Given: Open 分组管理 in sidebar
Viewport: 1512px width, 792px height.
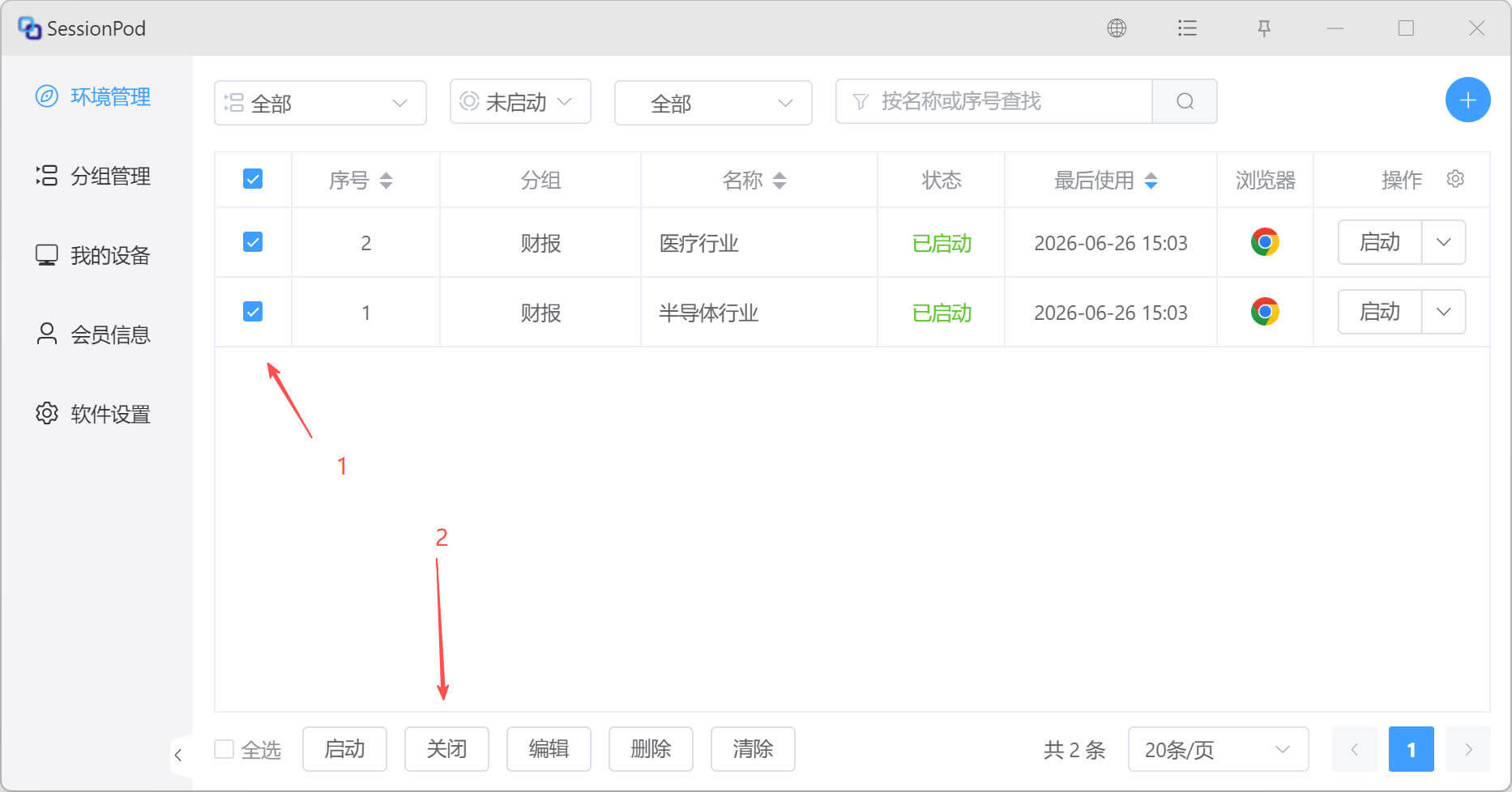Looking at the screenshot, I should pyautogui.click(x=94, y=176).
